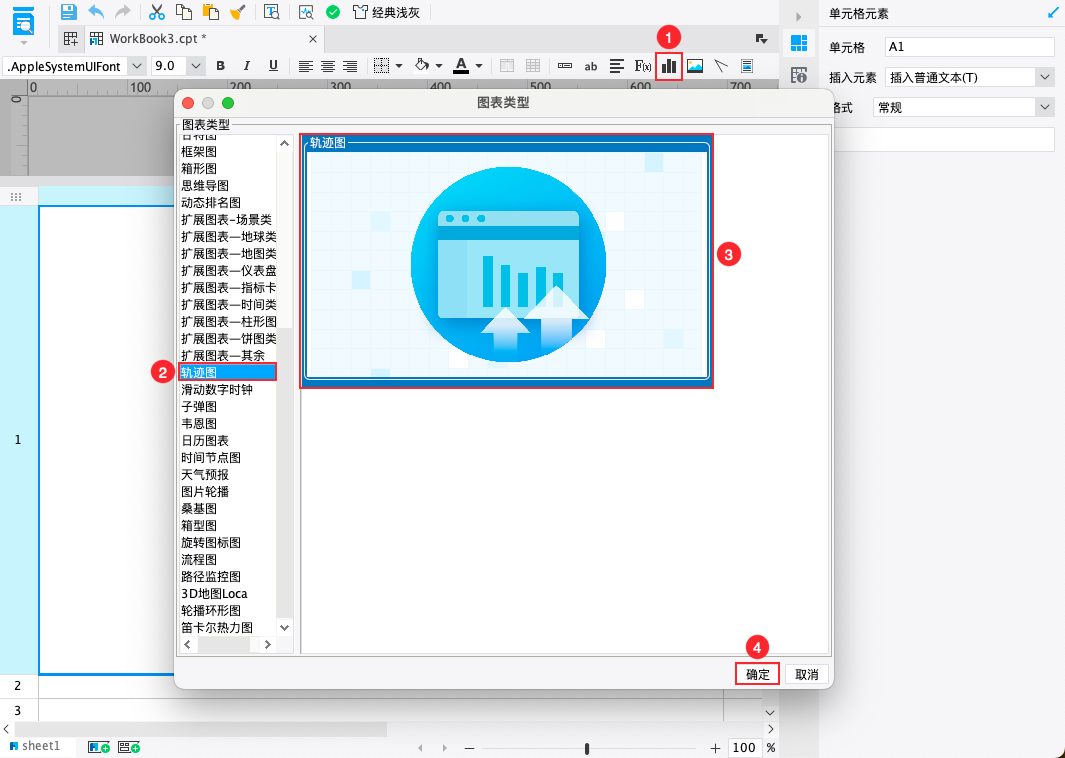Click the Save disk icon
The width and height of the screenshot is (1065, 758).
point(69,12)
